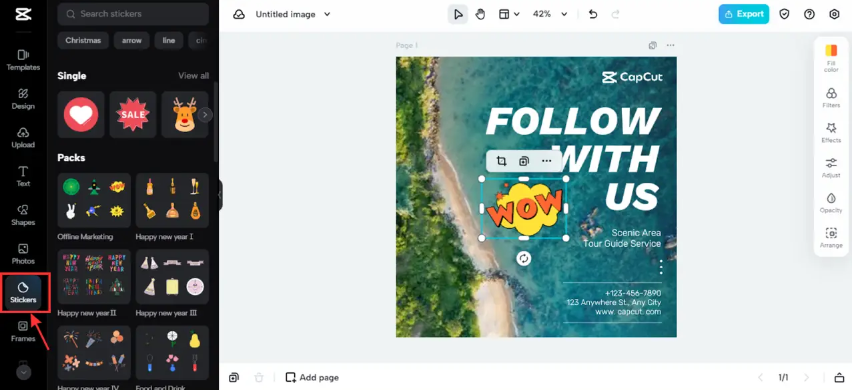The image size is (852, 390).
Task: Open settings hexagon icon
Action: pyautogui.click(x=835, y=14)
